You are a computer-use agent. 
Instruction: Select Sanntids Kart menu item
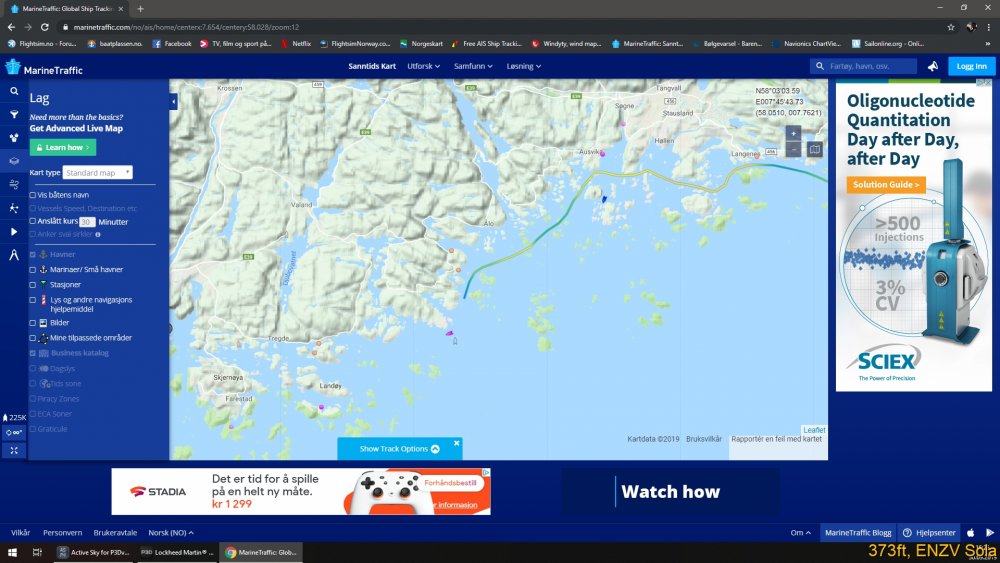coord(372,66)
